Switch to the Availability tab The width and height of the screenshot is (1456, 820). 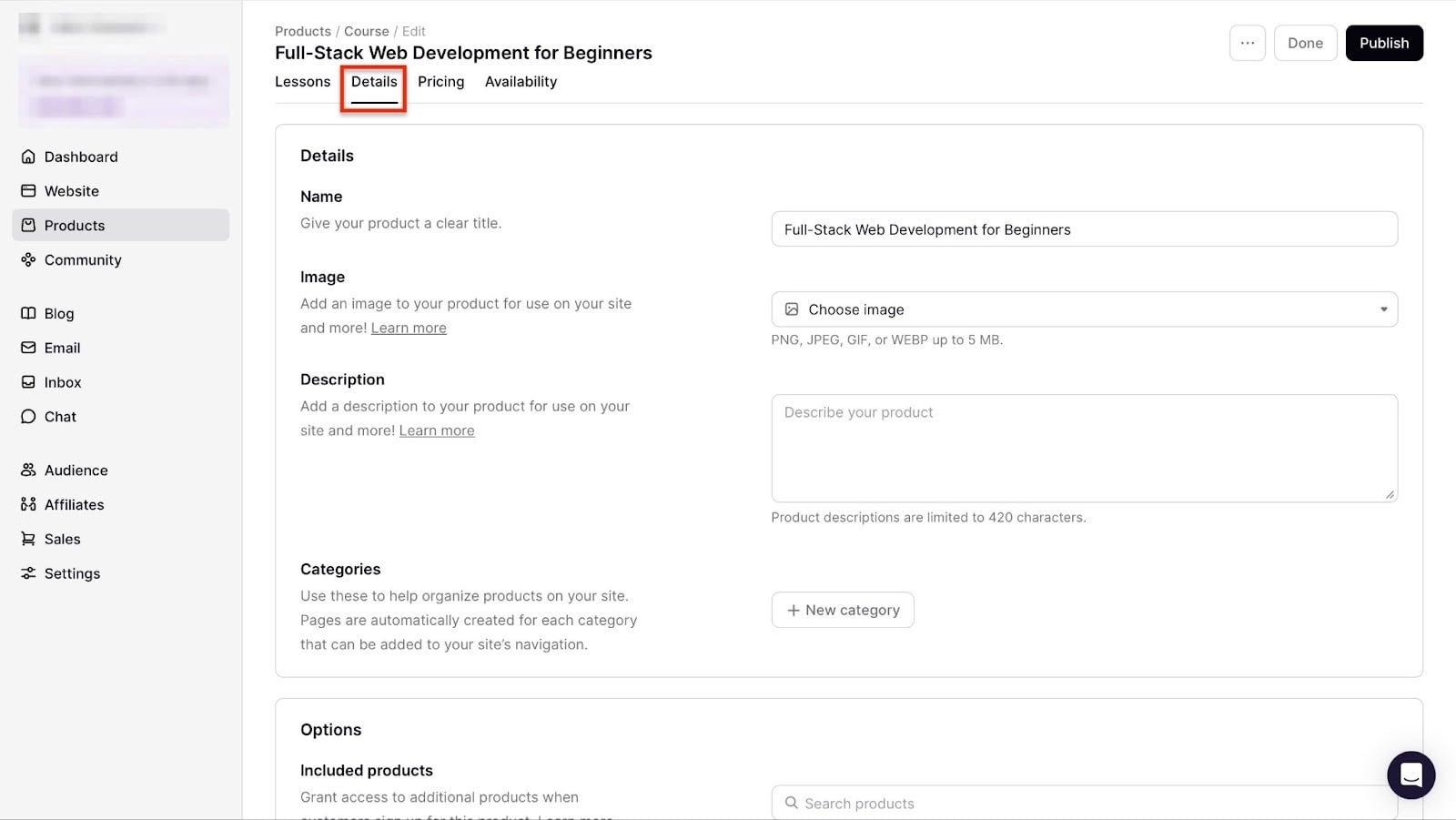pos(521,82)
